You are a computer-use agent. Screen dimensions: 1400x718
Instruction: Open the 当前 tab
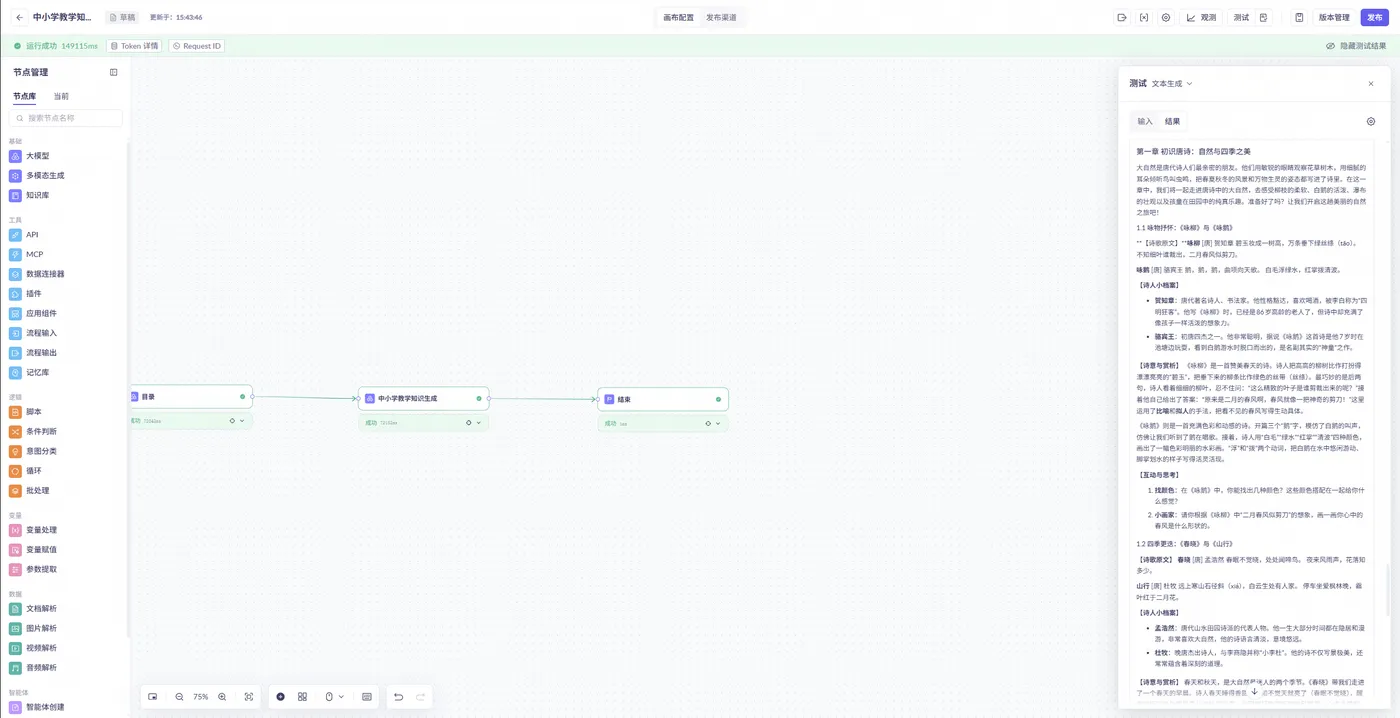coord(61,96)
